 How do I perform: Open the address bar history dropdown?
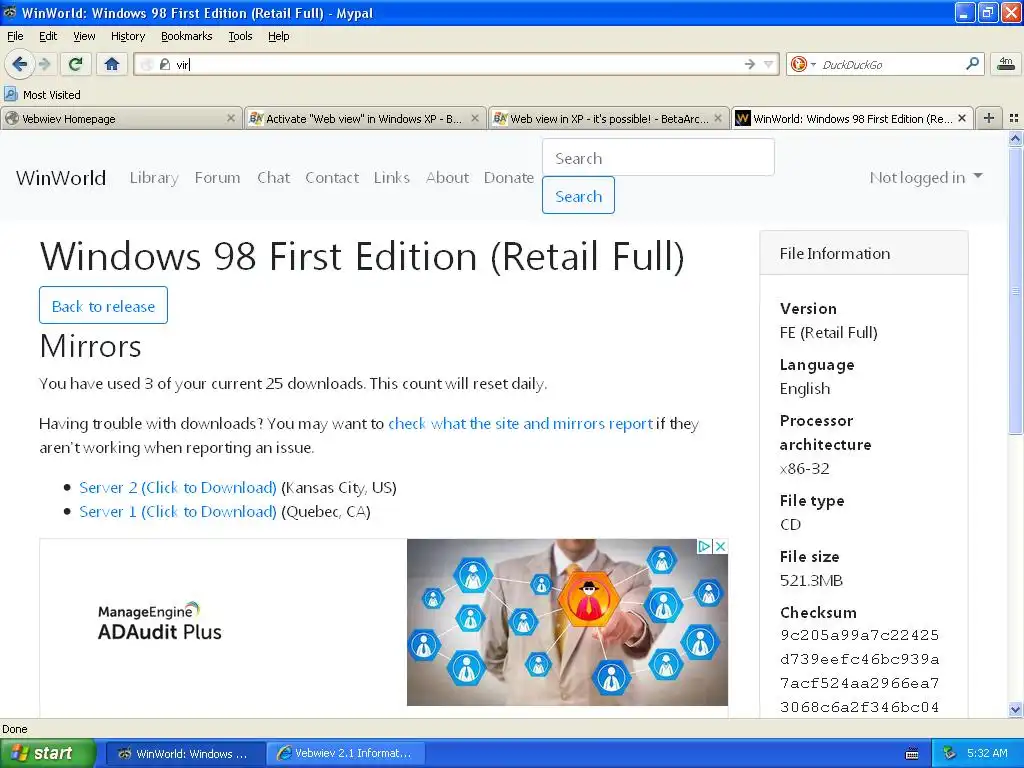pos(769,64)
